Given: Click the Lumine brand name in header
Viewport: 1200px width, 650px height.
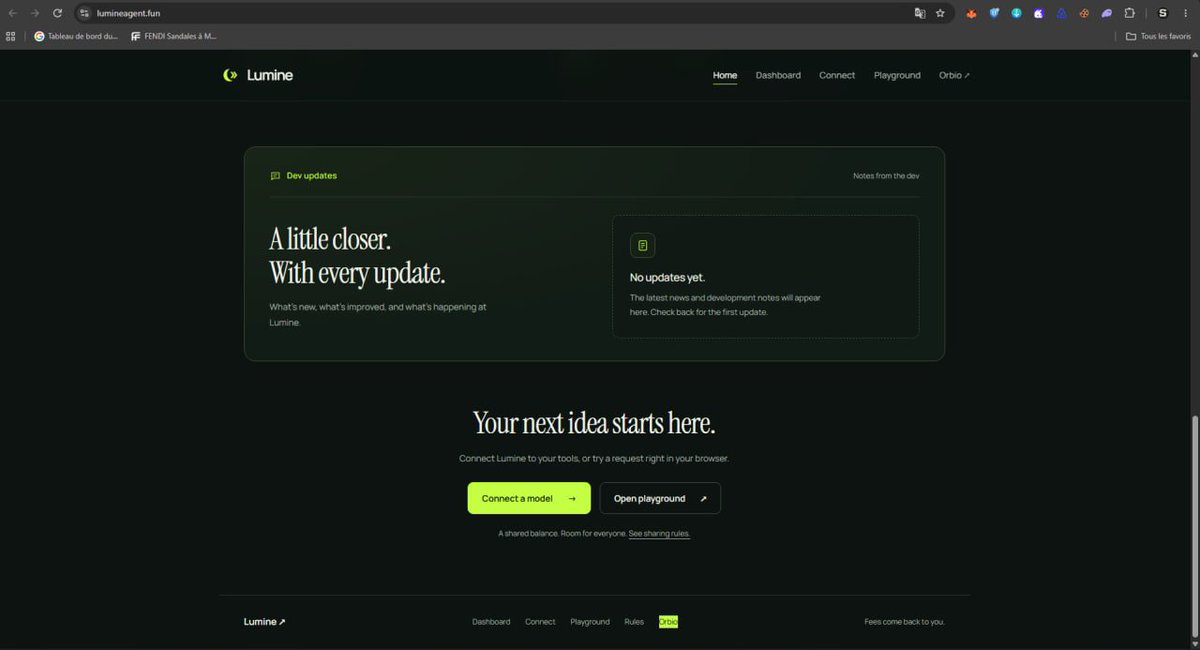Looking at the screenshot, I should pyautogui.click(x=270, y=75).
